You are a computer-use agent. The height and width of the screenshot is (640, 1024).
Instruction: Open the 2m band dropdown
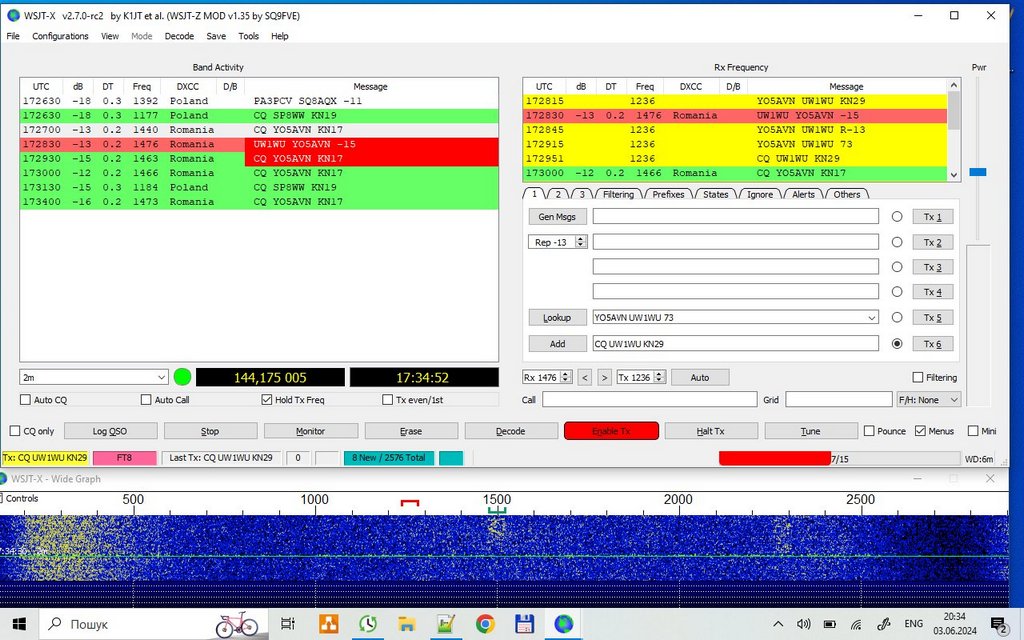[x=94, y=377]
